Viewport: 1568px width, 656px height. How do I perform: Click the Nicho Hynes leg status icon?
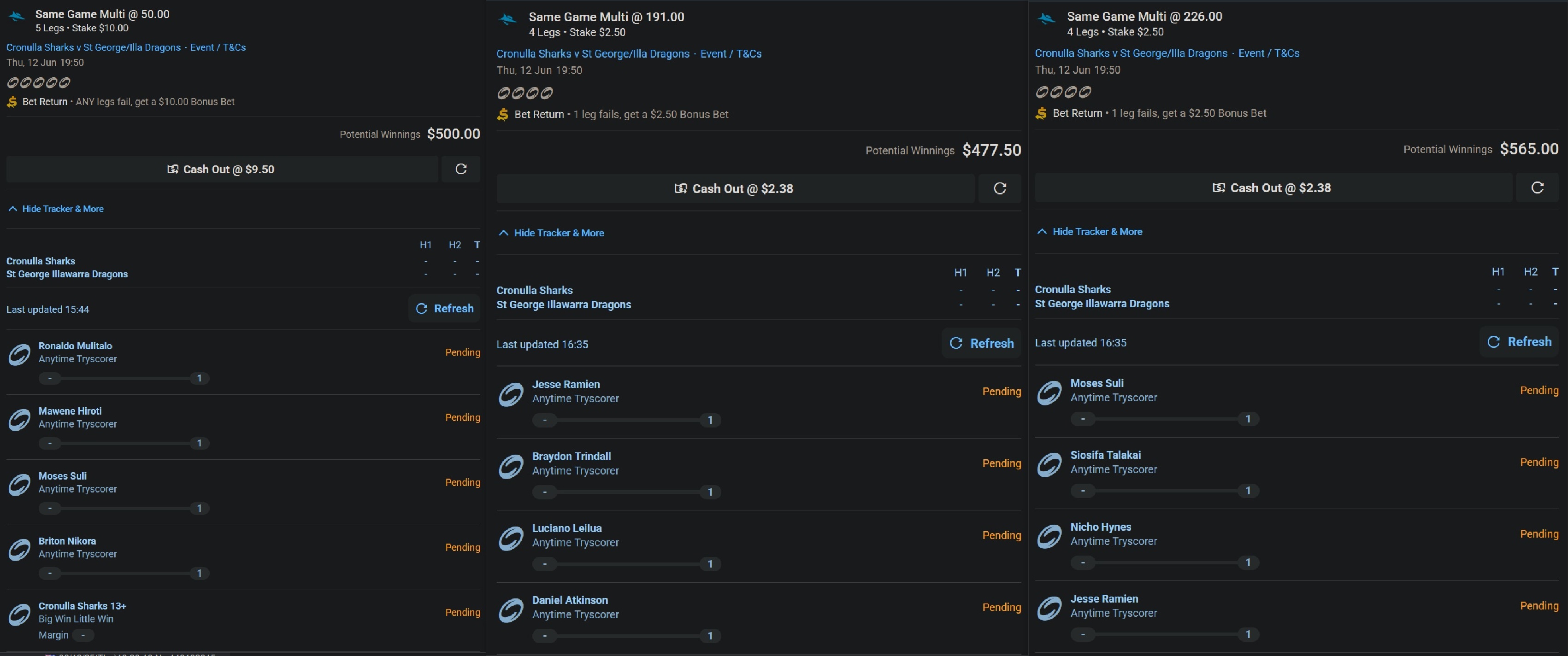coord(1049,537)
